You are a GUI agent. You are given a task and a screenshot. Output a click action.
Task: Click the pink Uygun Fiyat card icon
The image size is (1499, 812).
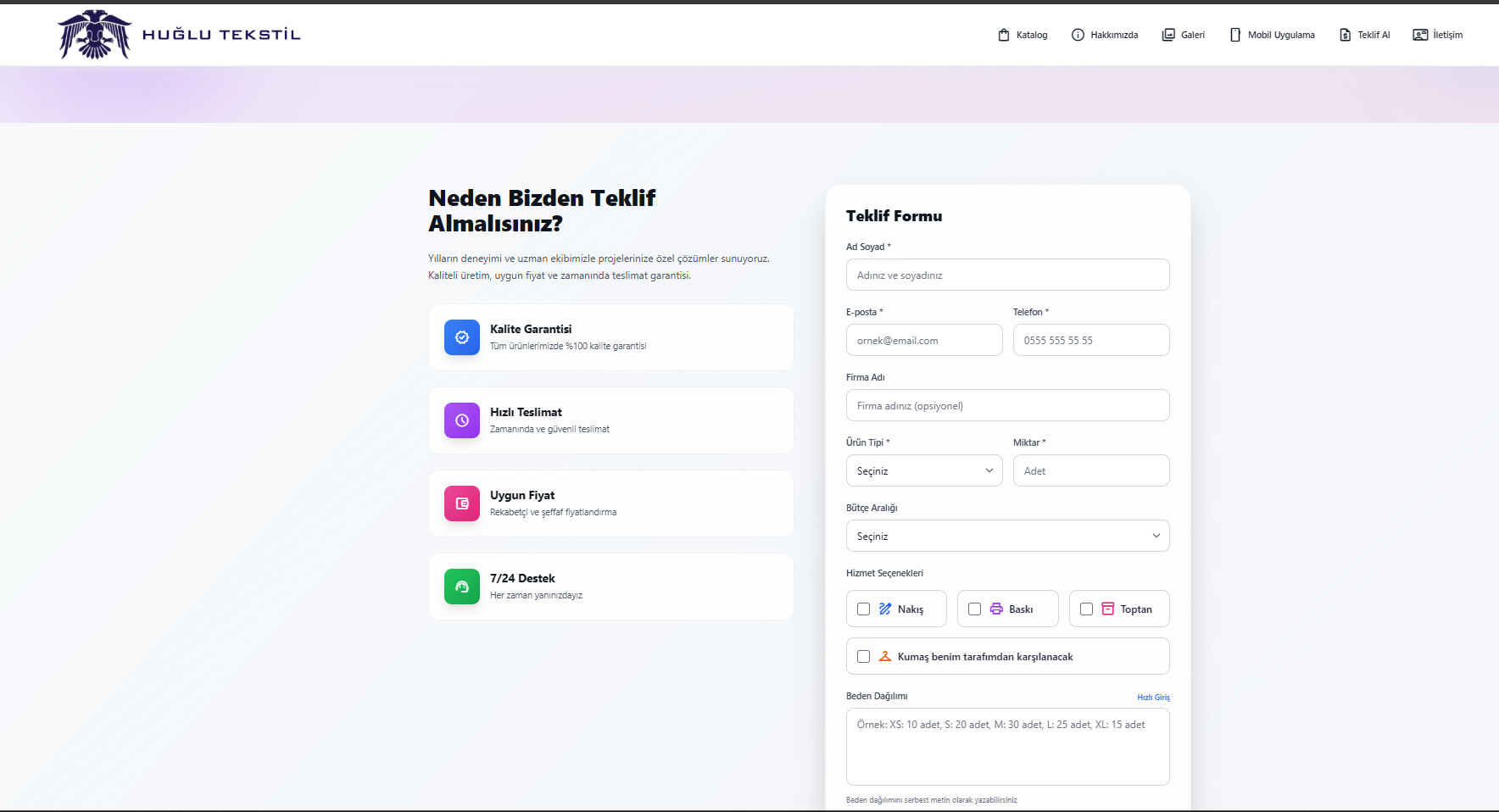[462, 503]
